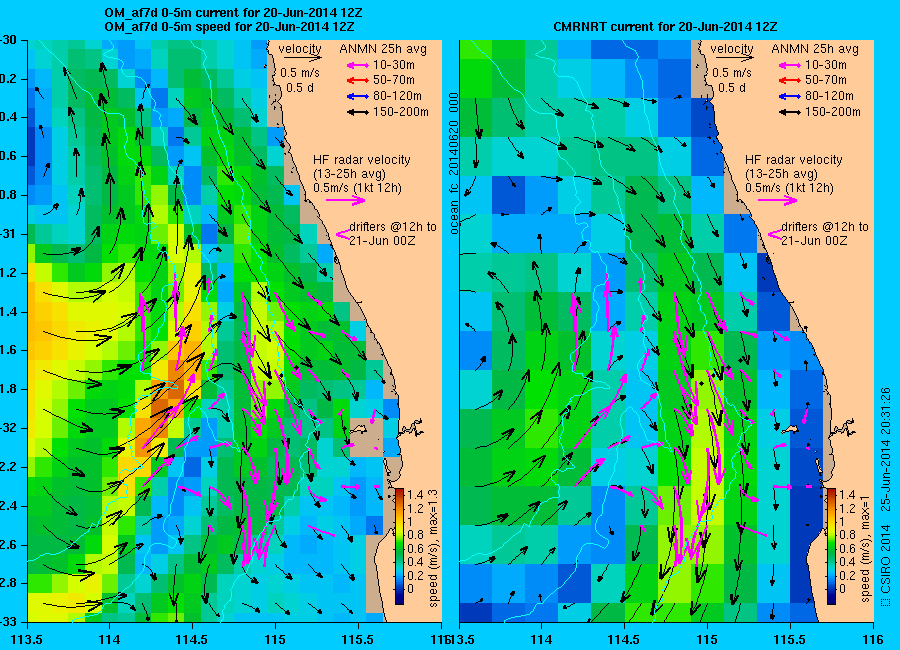Select the 'OM_af7d 0-5m current' title line
Screen dimensions: 900x650
[x=233, y=13]
